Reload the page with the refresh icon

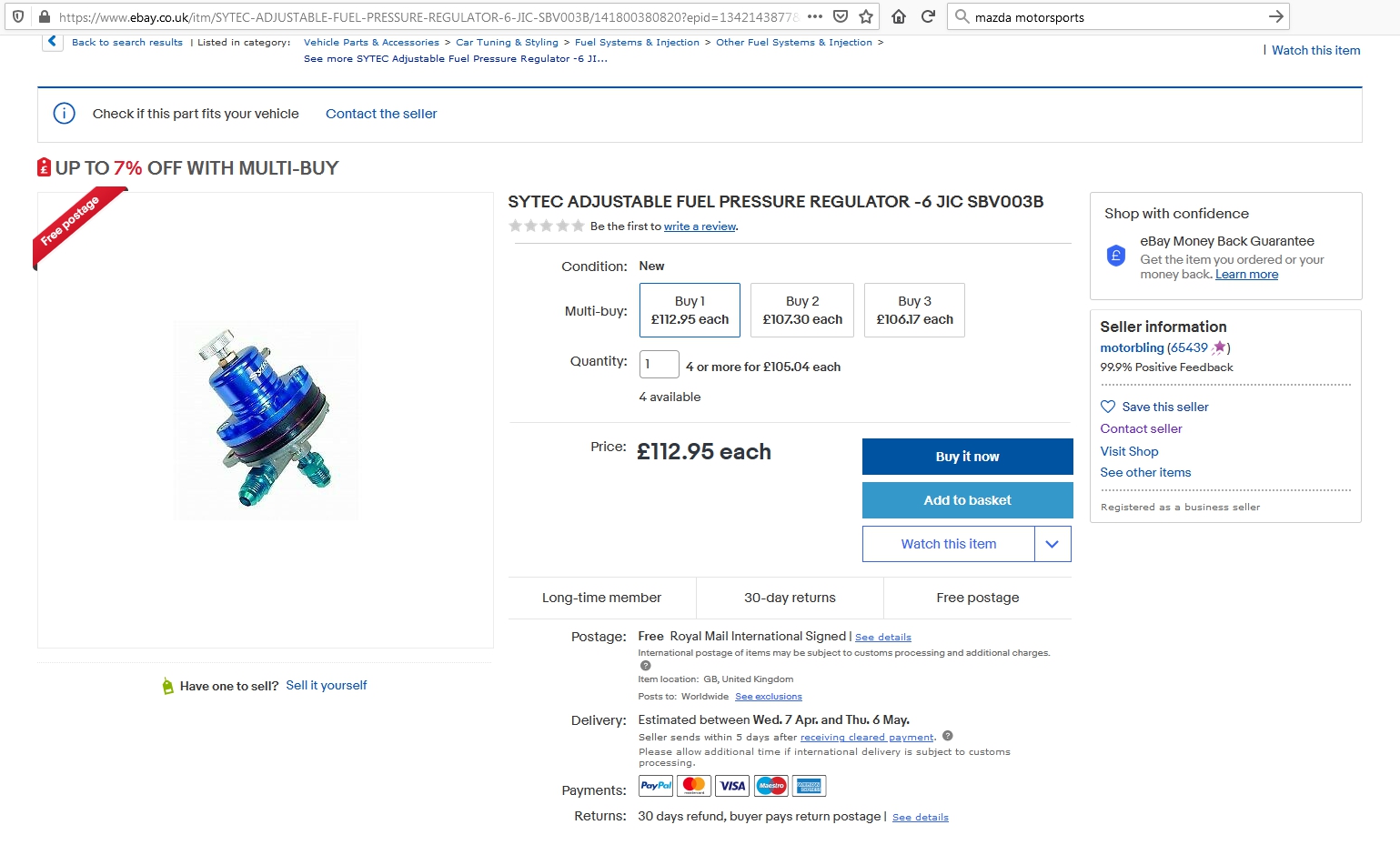point(928,16)
